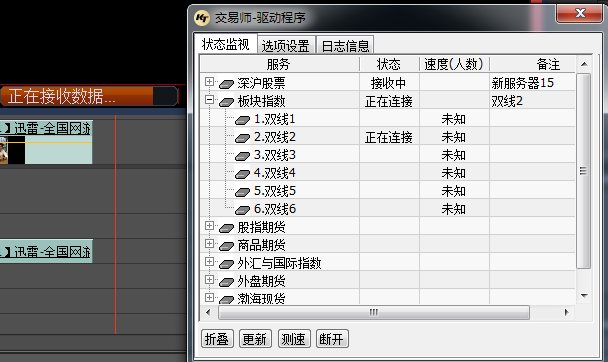Click the vertical scrollbar thumb
This screenshot has width=608, height=362.
(x=584, y=171)
